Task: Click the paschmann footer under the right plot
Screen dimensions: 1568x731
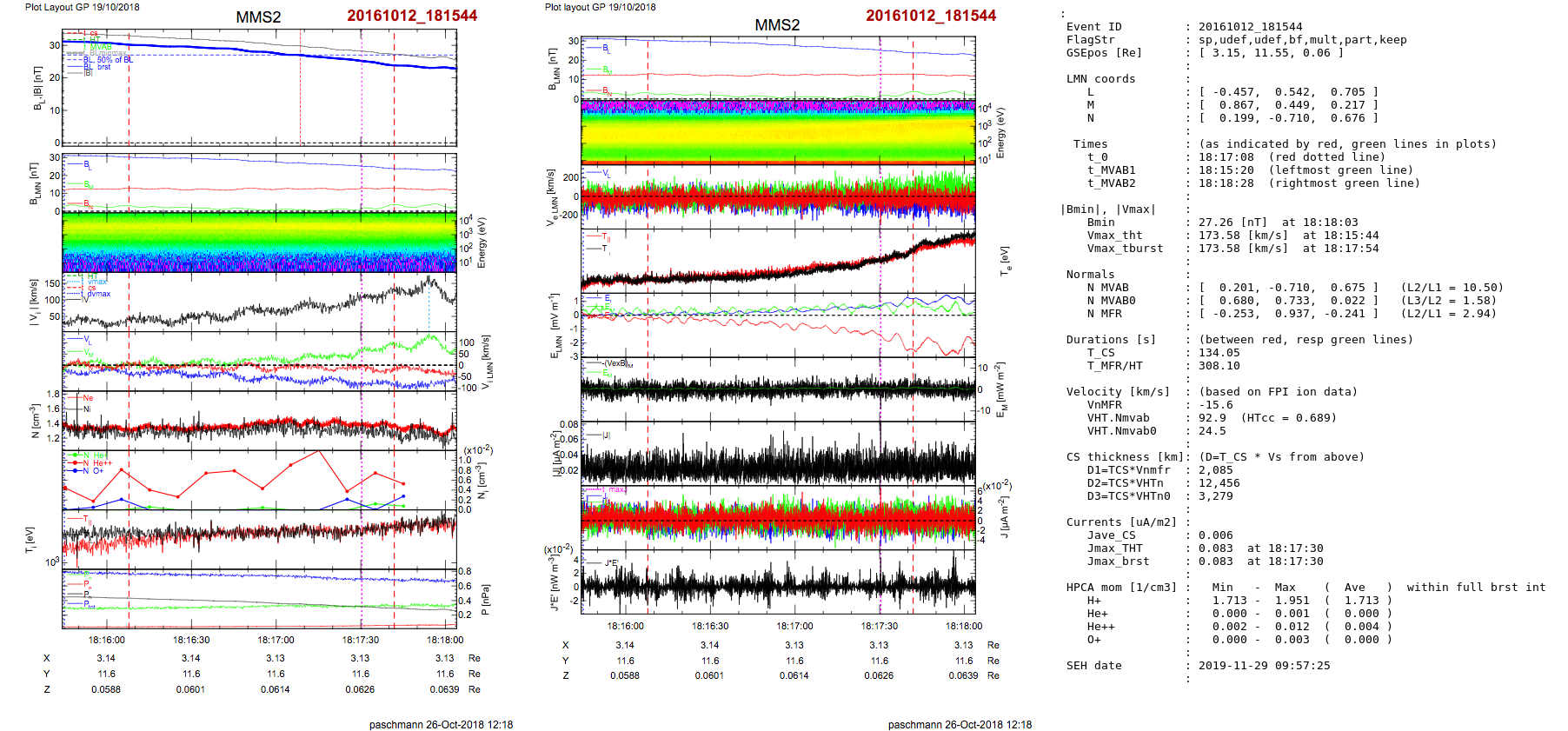Action: pos(960,724)
